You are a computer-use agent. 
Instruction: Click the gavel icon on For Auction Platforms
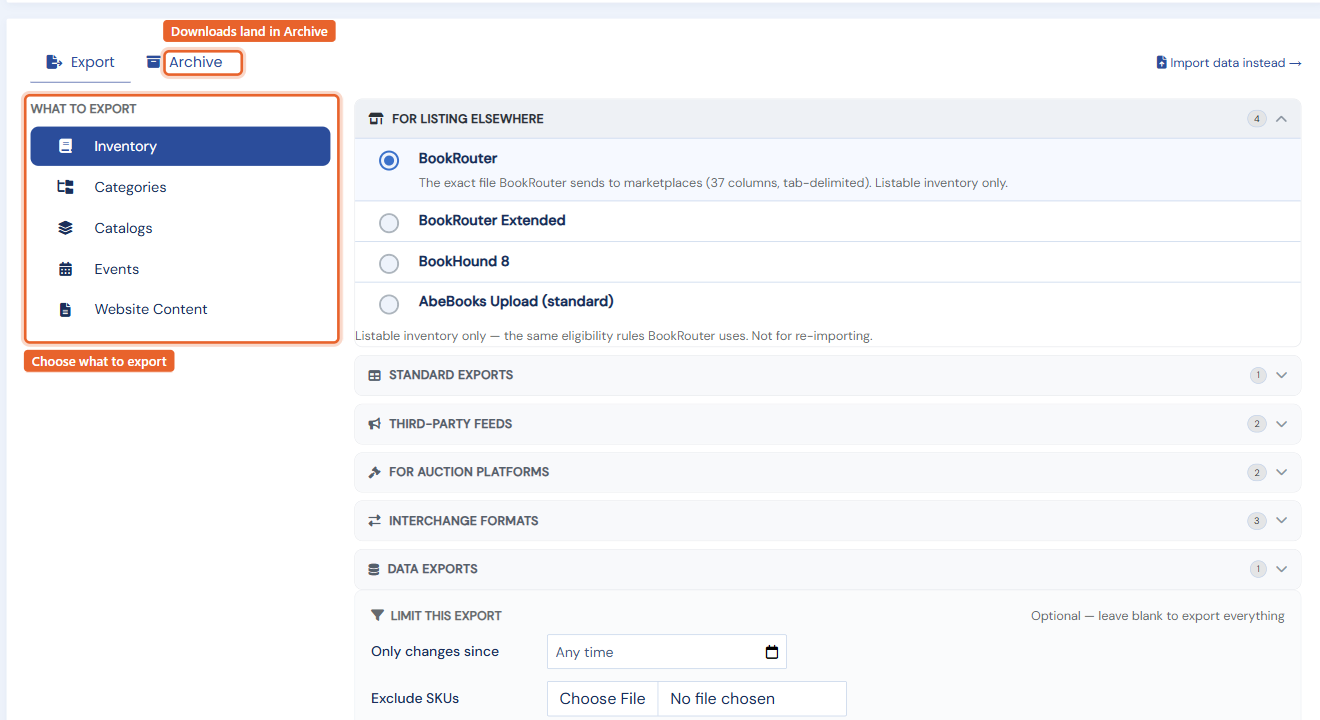coord(375,472)
